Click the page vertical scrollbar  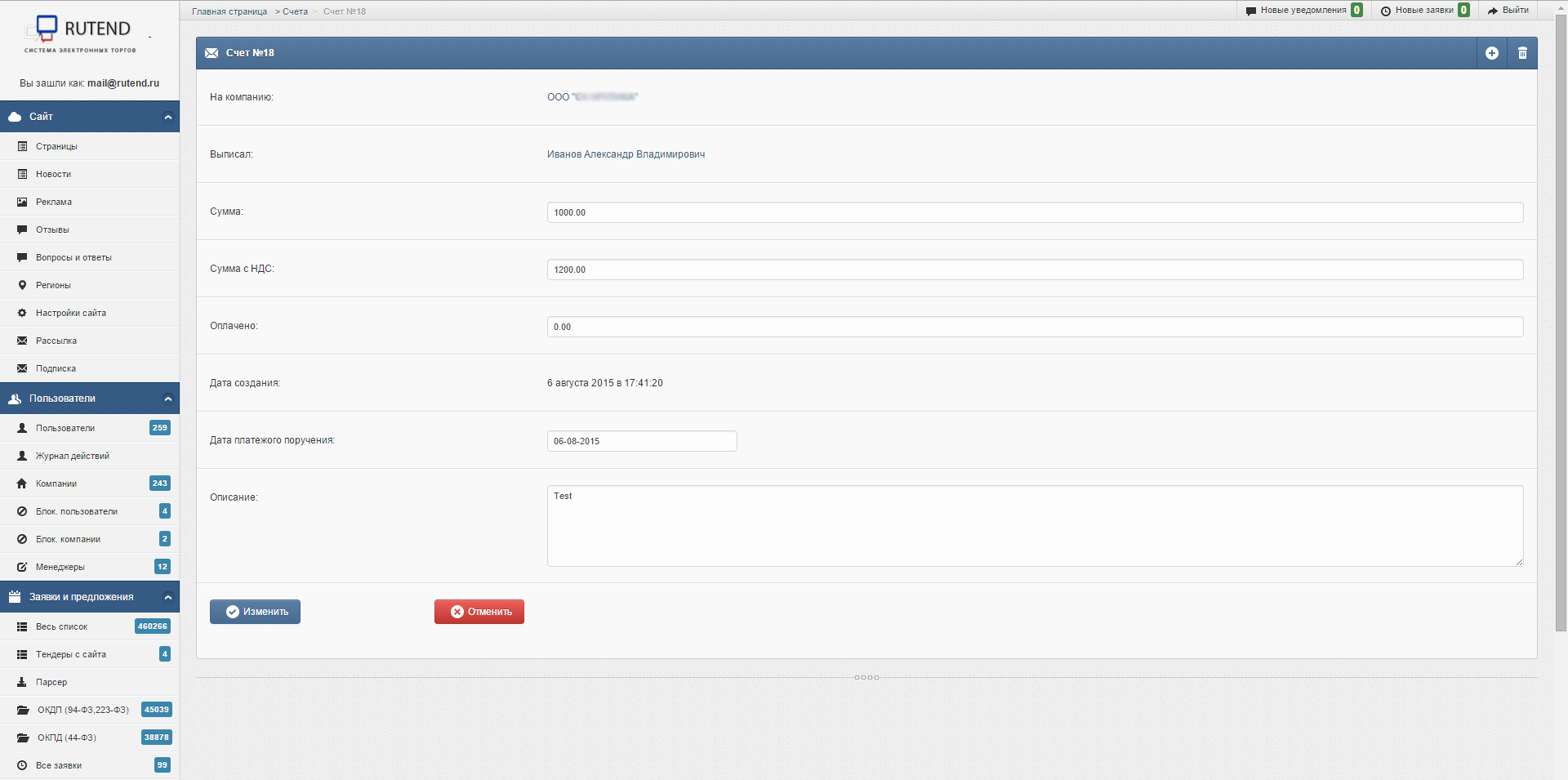1561,327
